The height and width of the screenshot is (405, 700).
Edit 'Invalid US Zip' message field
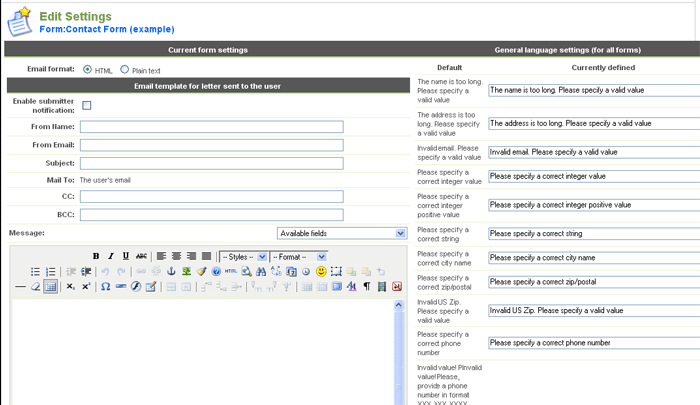coord(594,310)
